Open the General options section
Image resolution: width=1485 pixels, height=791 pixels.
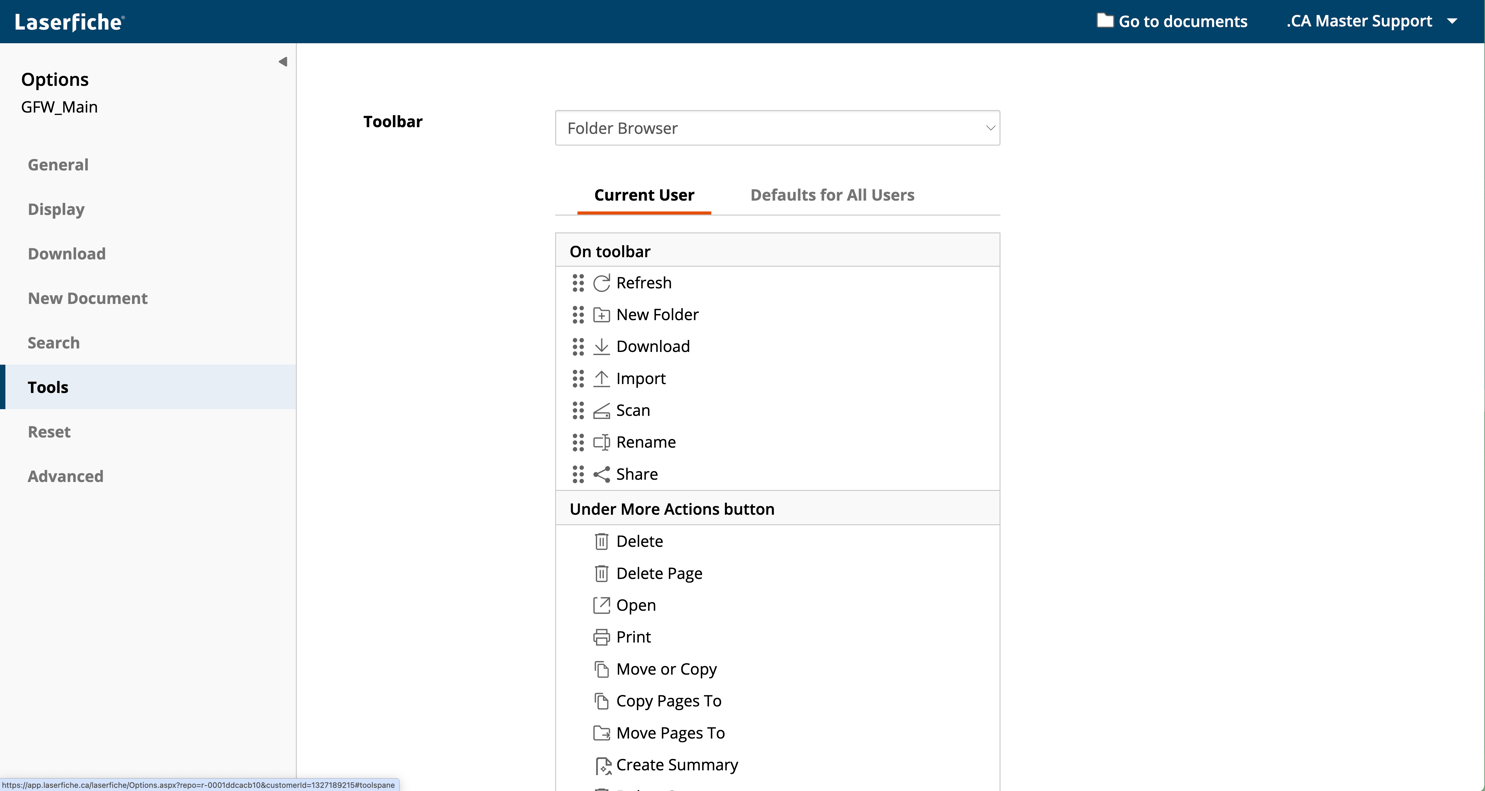(x=148, y=165)
